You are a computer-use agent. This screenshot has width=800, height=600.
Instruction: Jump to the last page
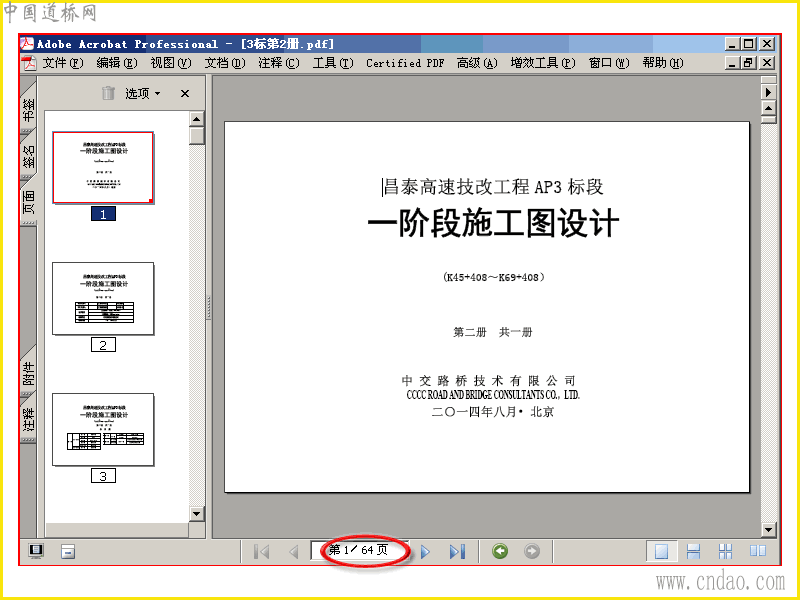457,552
